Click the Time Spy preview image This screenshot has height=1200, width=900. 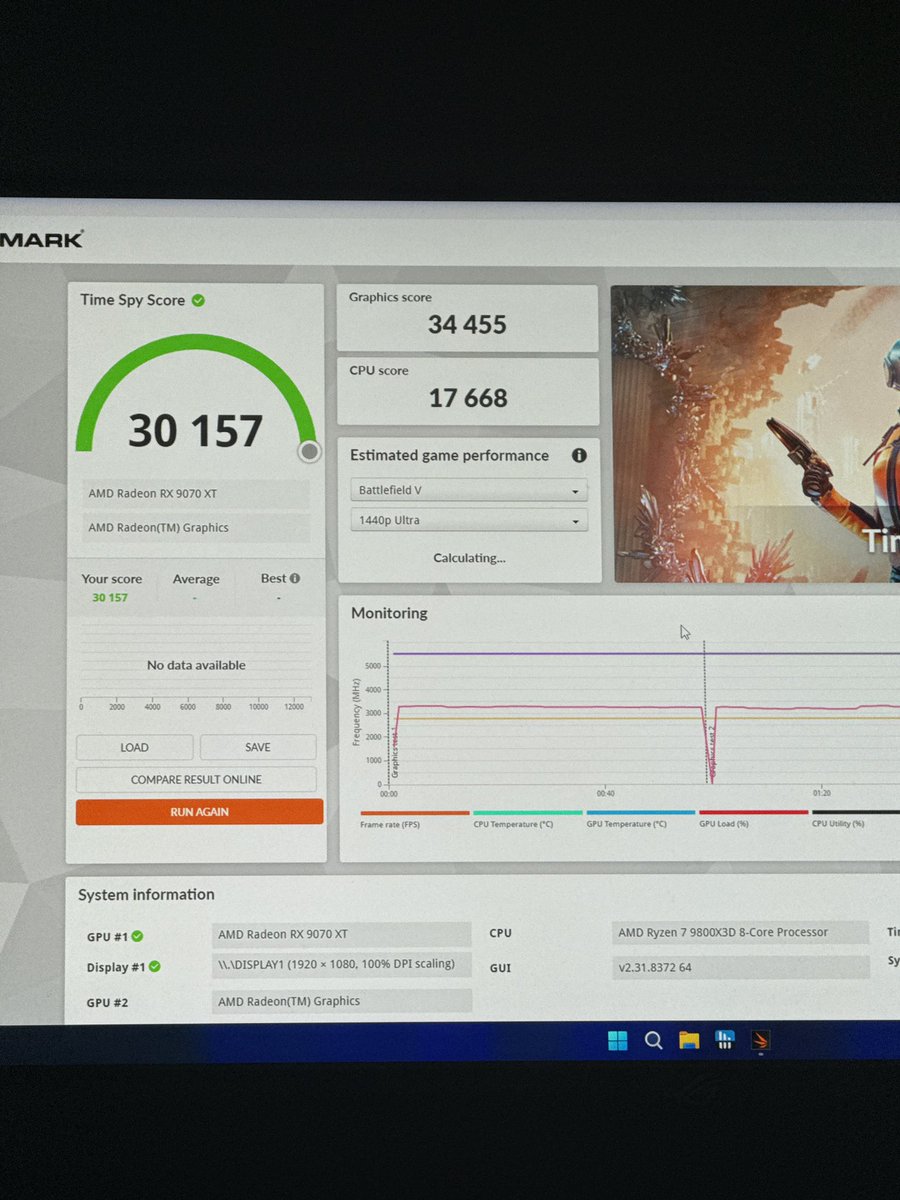[x=755, y=434]
